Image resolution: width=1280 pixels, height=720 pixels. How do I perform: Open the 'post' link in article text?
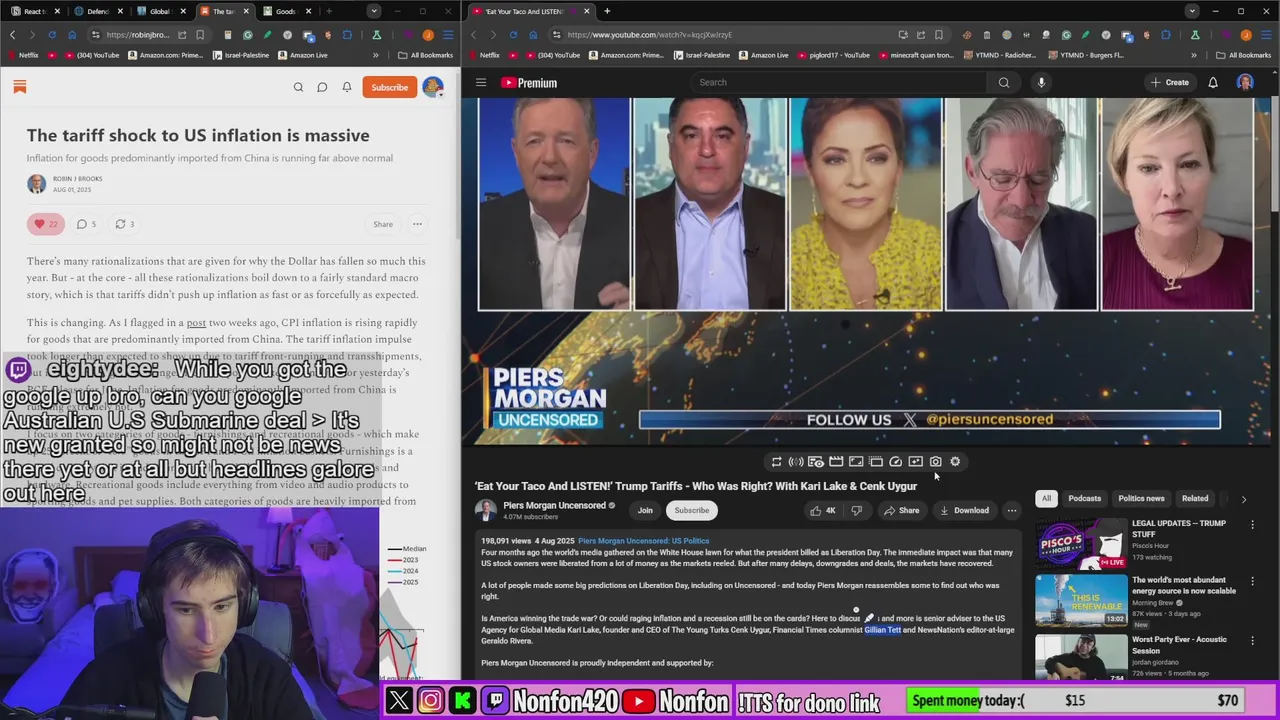tap(196, 323)
